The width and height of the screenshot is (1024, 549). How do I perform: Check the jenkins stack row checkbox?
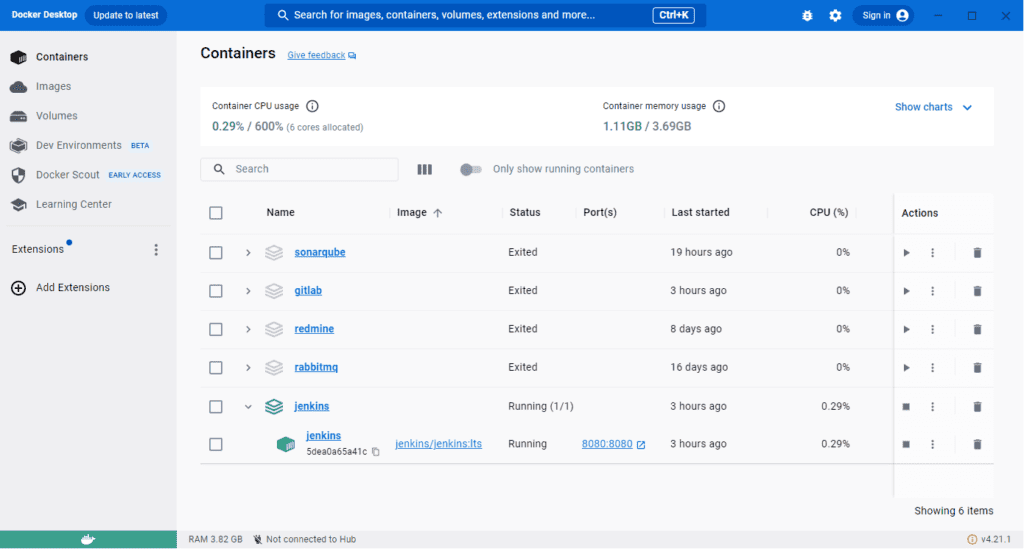click(x=216, y=407)
